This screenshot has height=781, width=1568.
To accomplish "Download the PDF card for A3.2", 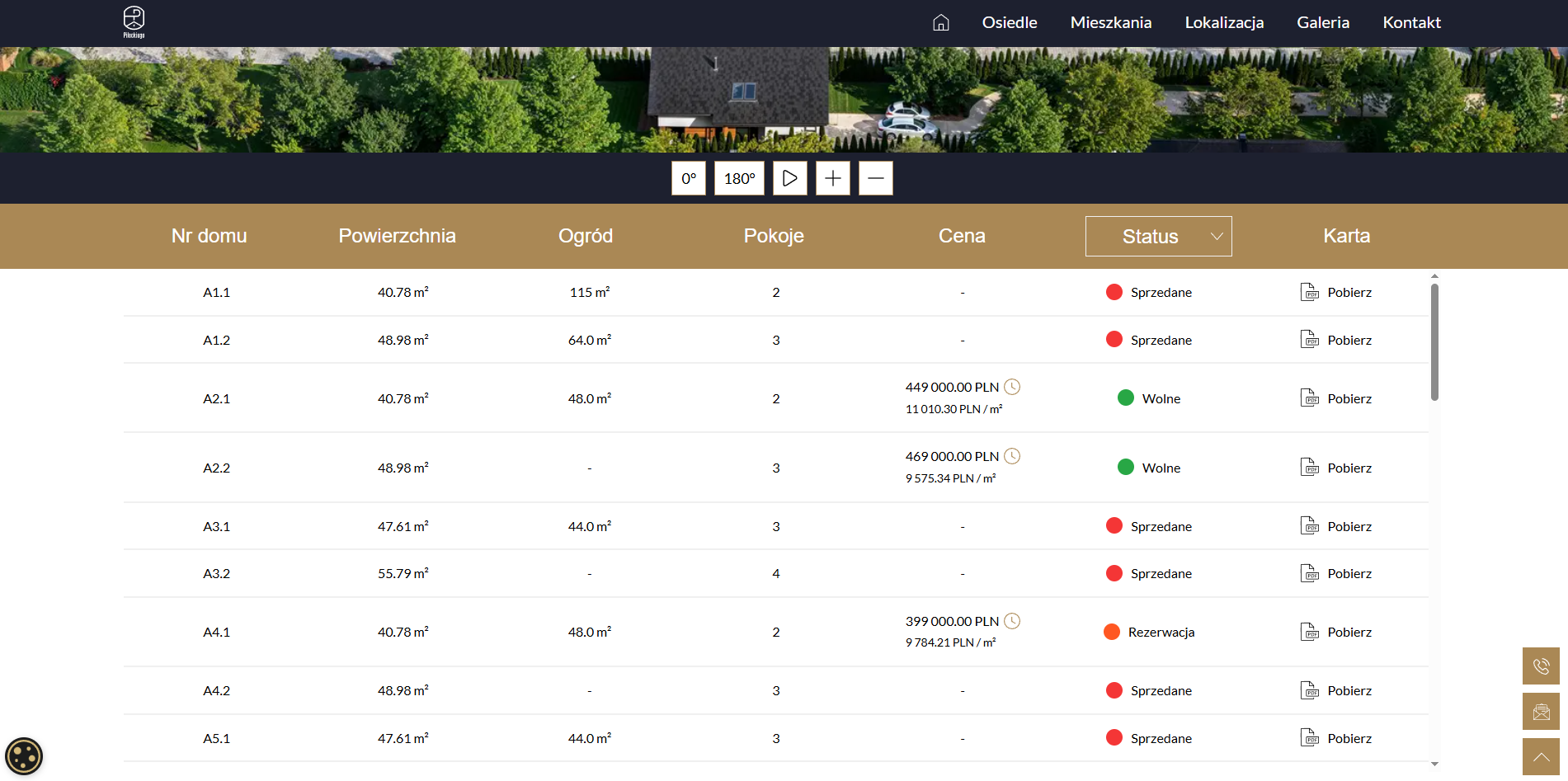I will [1310, 573].
